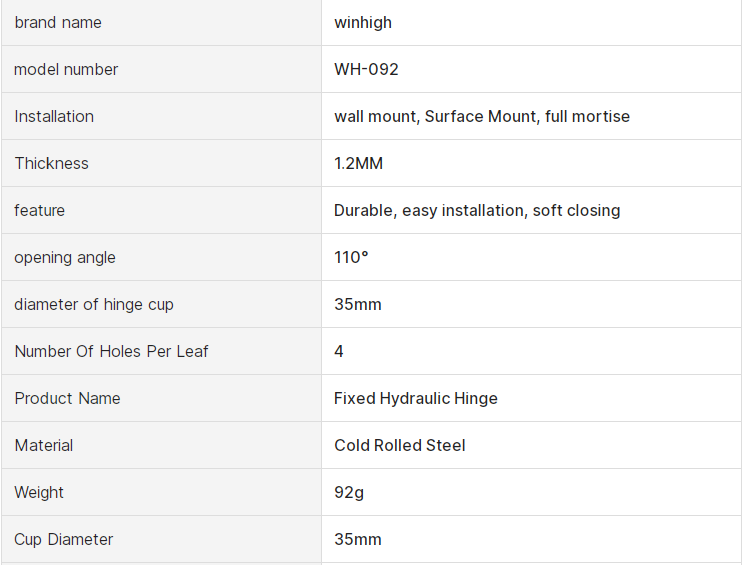The width and height of the screenshot is (742, 565).
Task: Click the 'Installation' row label
Action: tap(54, 116)
